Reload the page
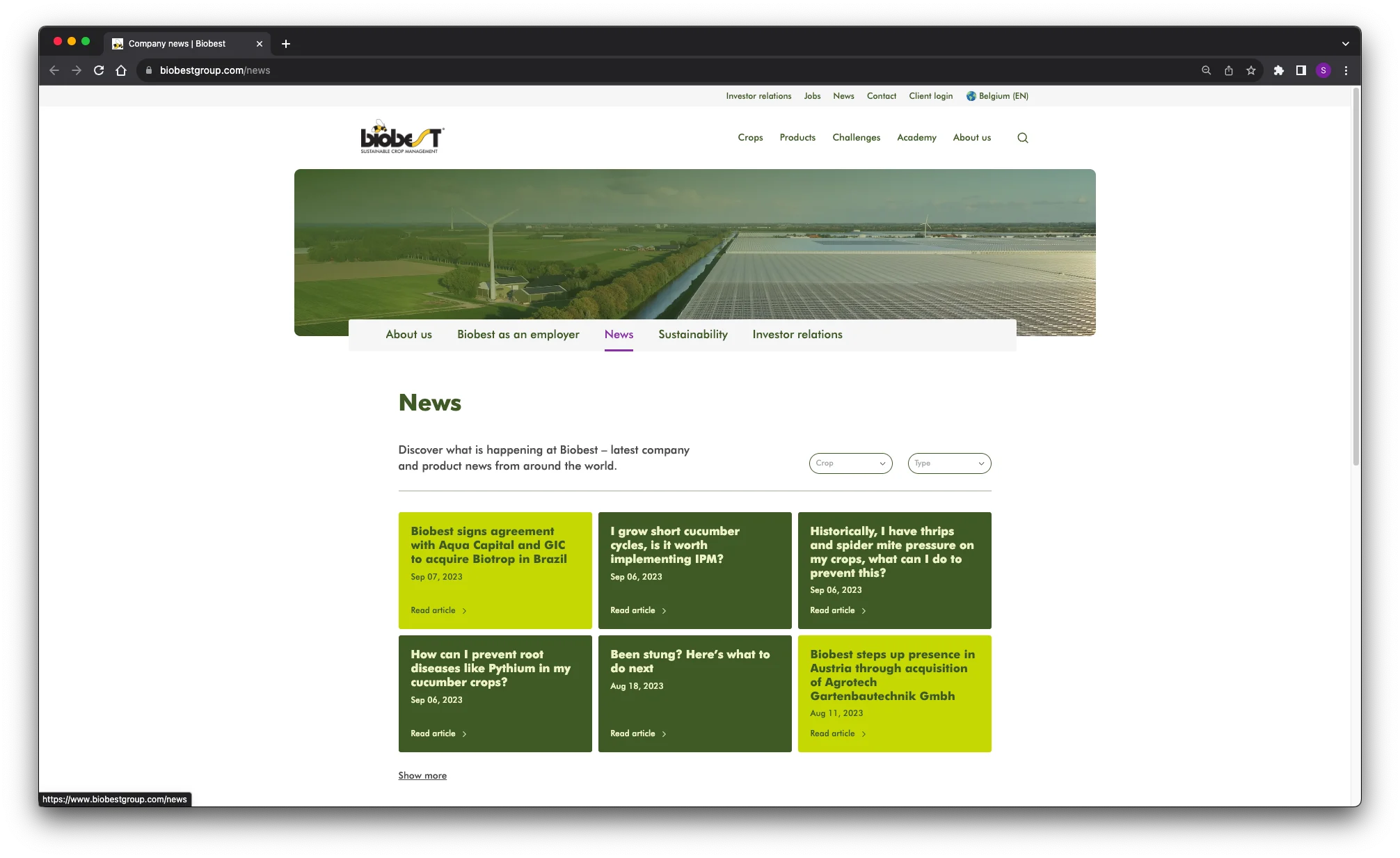Screen dimensions: 1400x858 (x=99, y=70)
